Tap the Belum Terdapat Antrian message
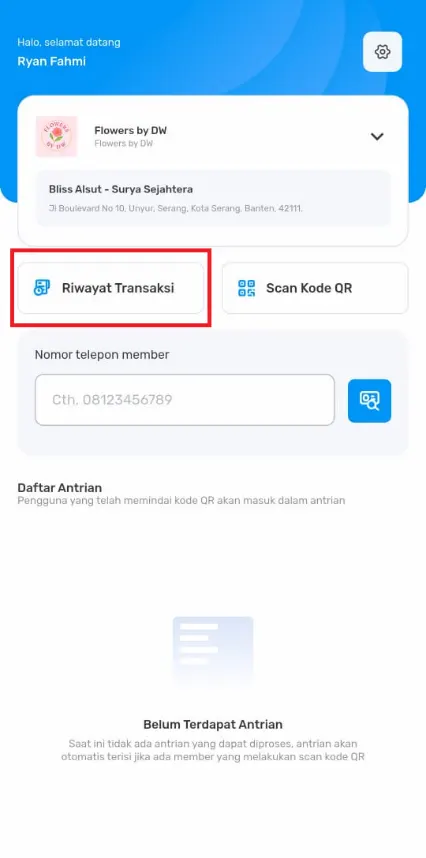The width and height of the screenshot is (426, 858). (213, 724)
